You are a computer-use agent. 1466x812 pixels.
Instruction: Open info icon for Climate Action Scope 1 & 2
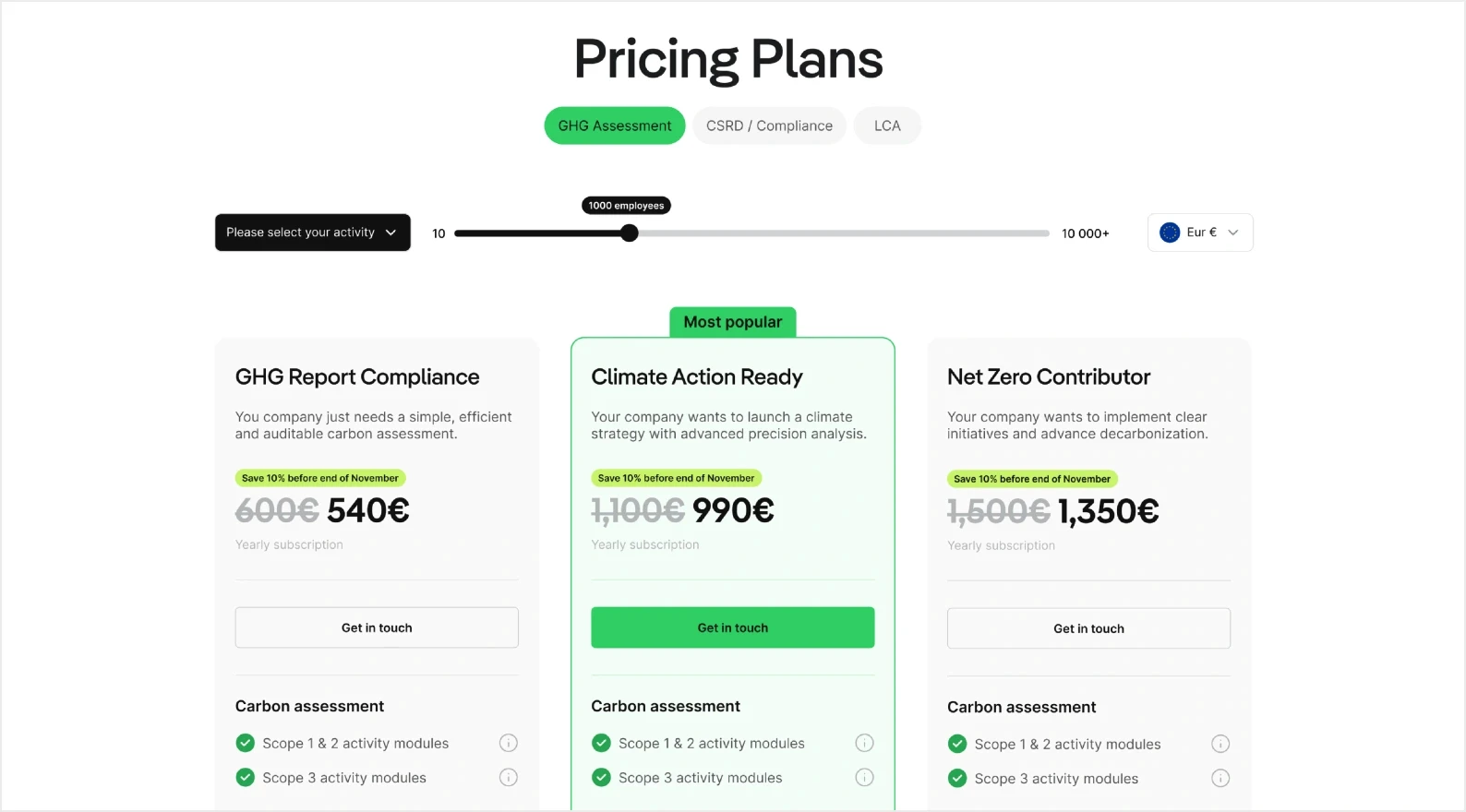click(x=864, y=743)
